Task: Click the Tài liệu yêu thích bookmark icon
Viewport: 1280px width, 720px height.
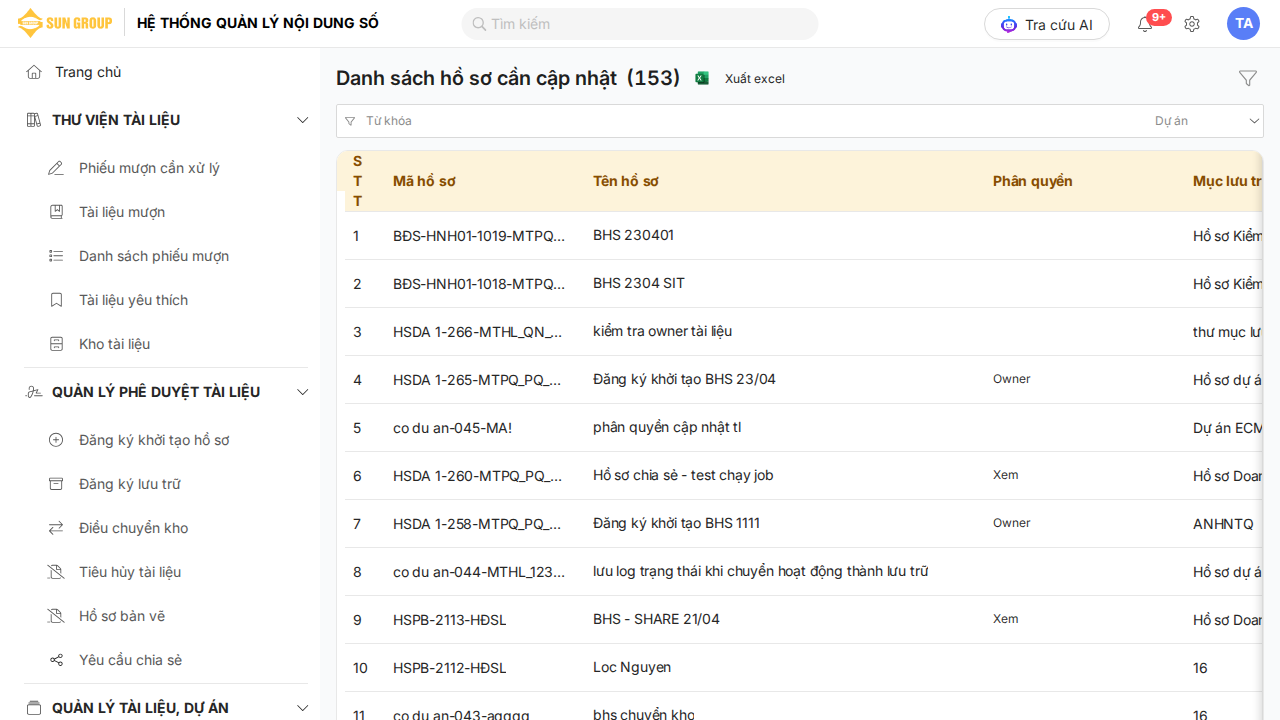Action: pos(57,300)
